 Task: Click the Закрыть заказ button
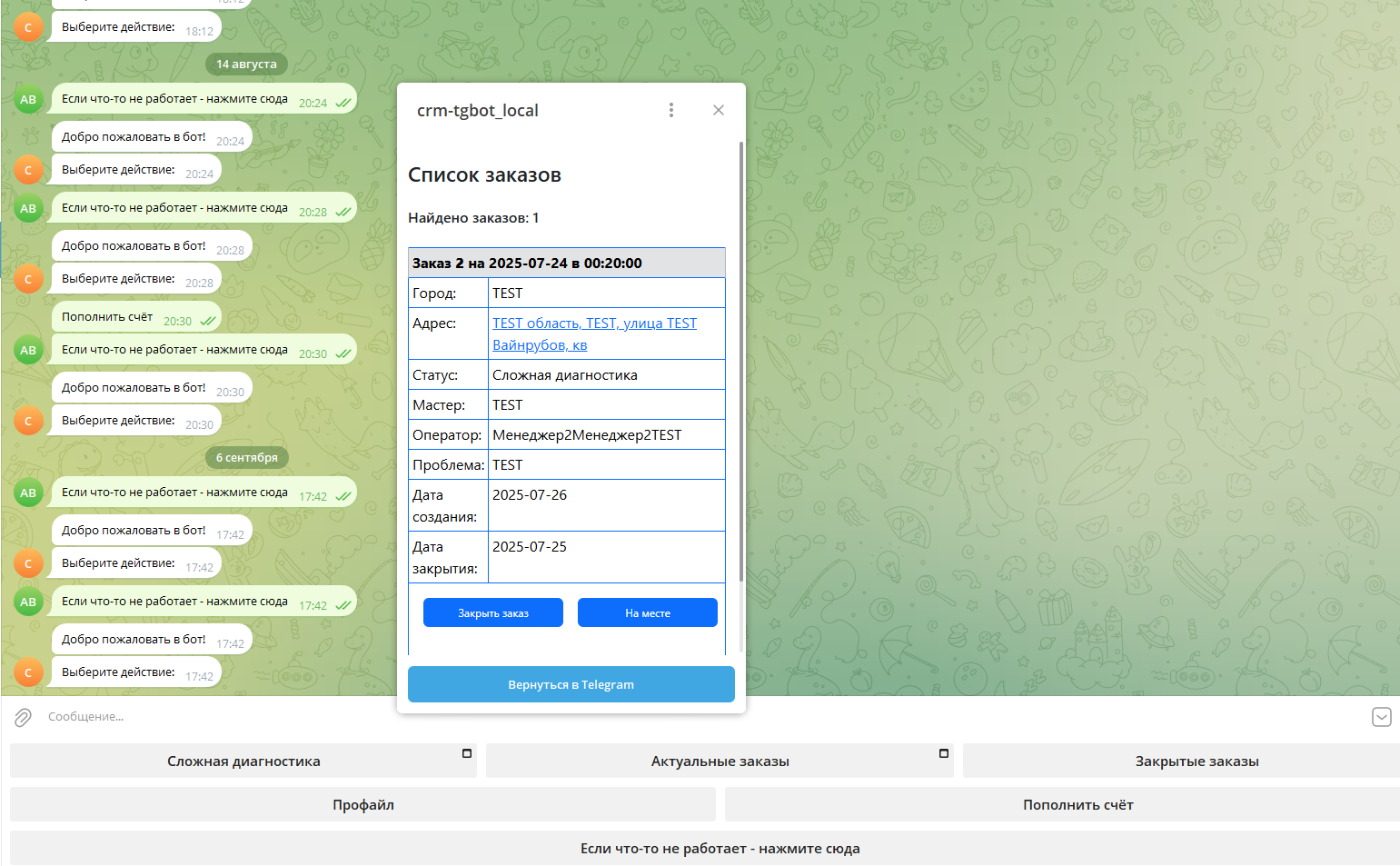pos(493,612)
